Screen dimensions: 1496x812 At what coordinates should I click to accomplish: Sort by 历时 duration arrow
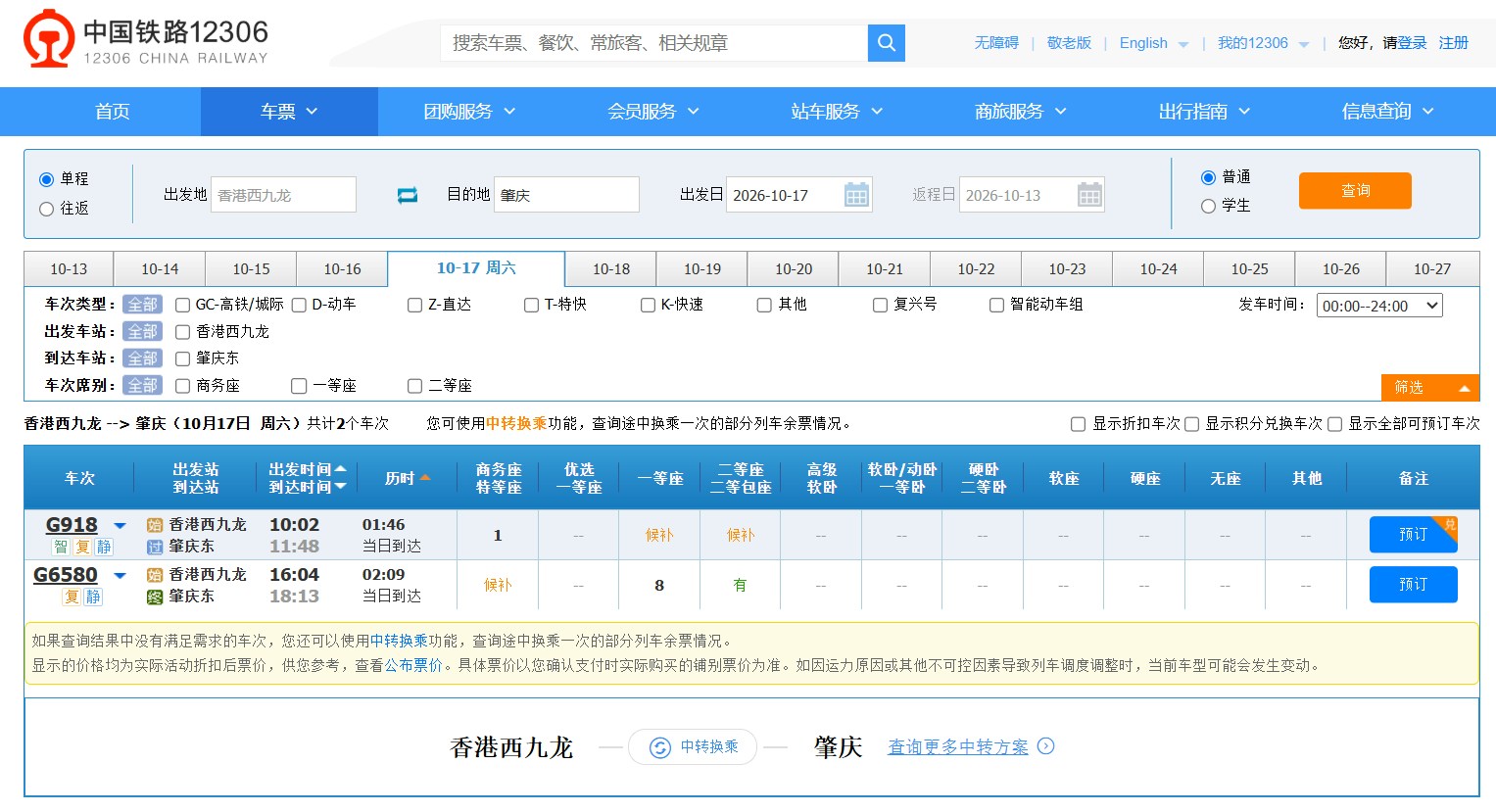coord(425,478)
